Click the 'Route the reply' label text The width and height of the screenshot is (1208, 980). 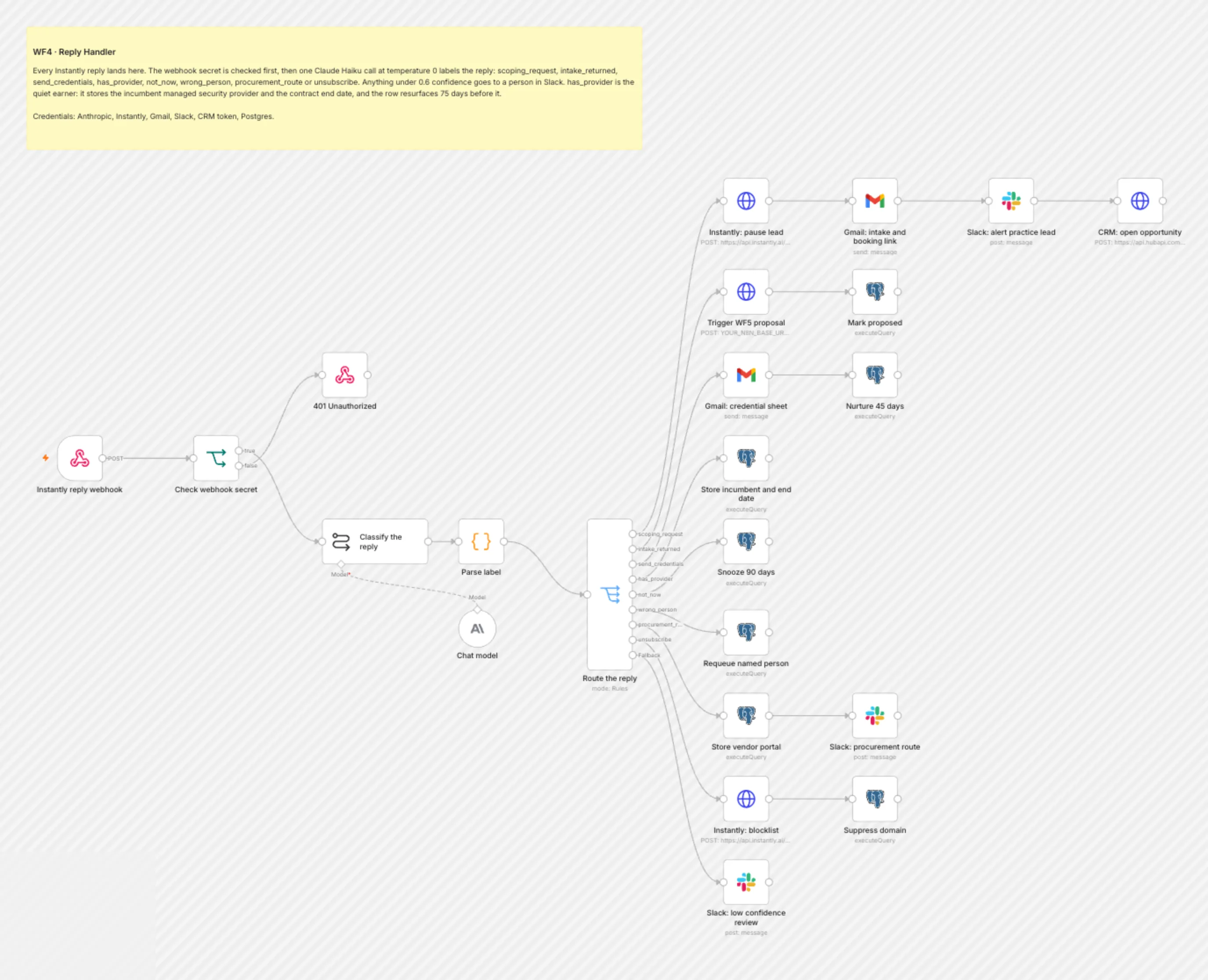(609, 678)
